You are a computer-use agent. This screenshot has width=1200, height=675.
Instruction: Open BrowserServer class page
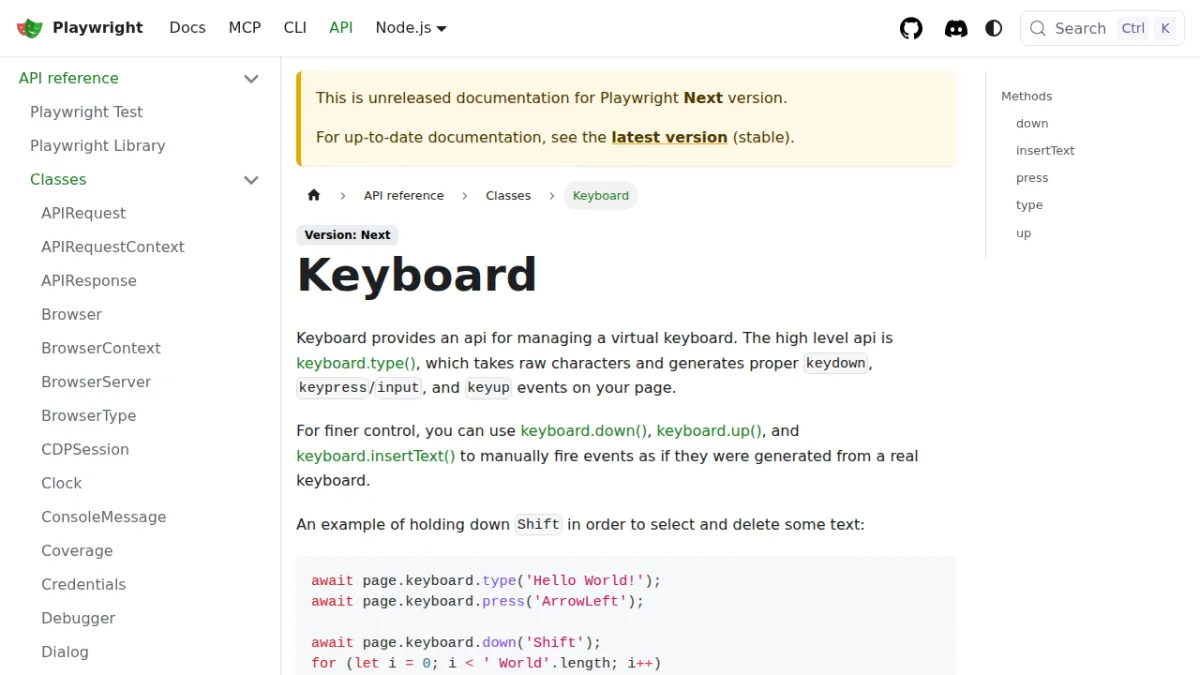96,382
